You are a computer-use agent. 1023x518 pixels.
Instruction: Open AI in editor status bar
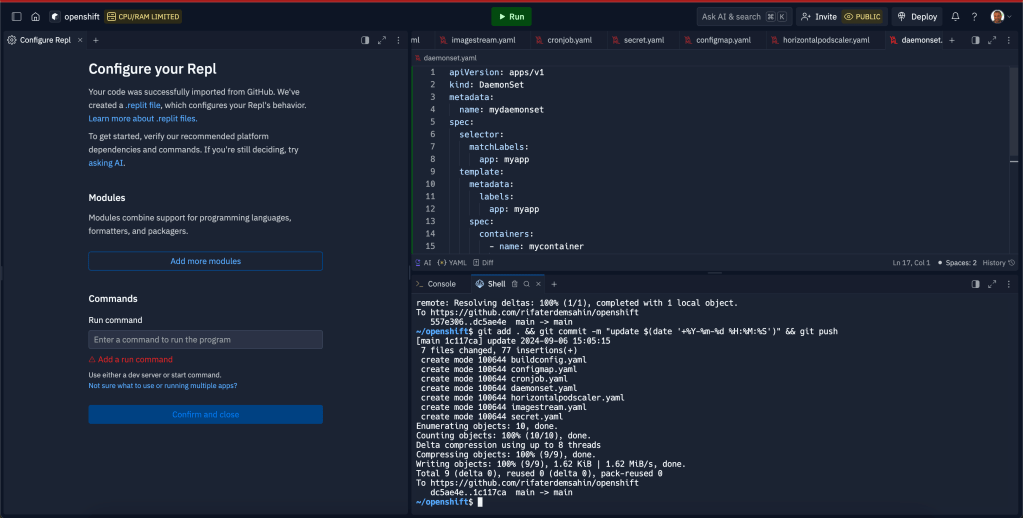[423, 263]
